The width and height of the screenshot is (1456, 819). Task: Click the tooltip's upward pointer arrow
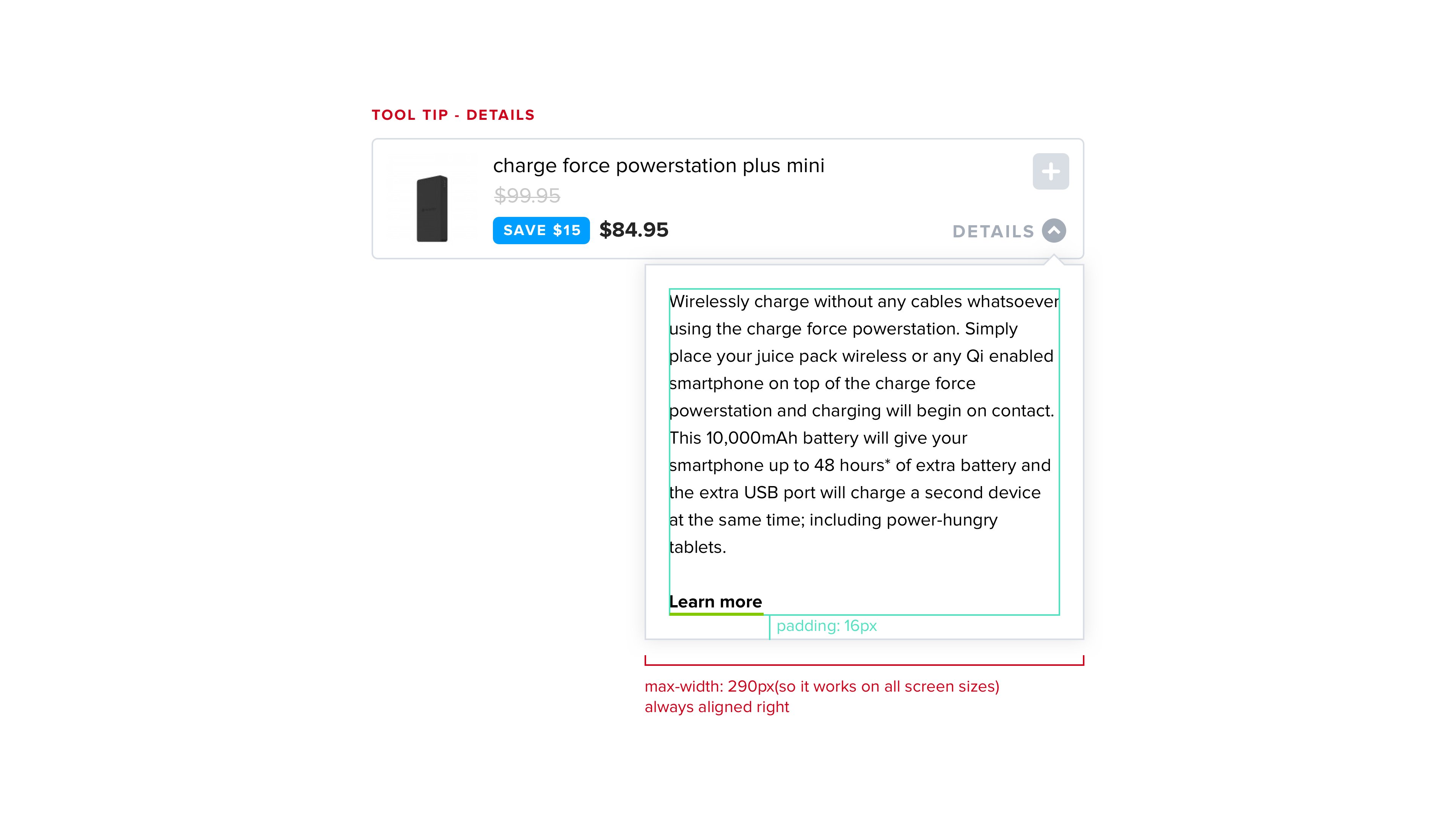1054,259
